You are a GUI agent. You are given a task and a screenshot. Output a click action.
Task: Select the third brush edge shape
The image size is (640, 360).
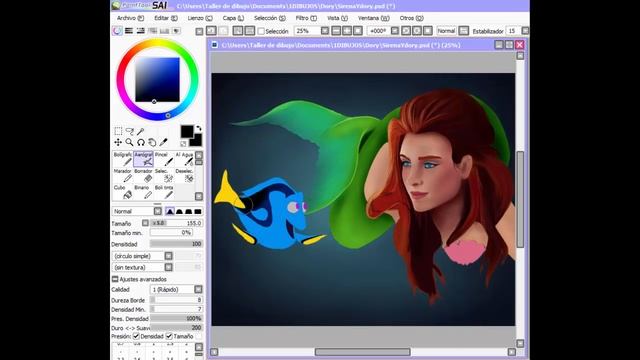point(189,211)
